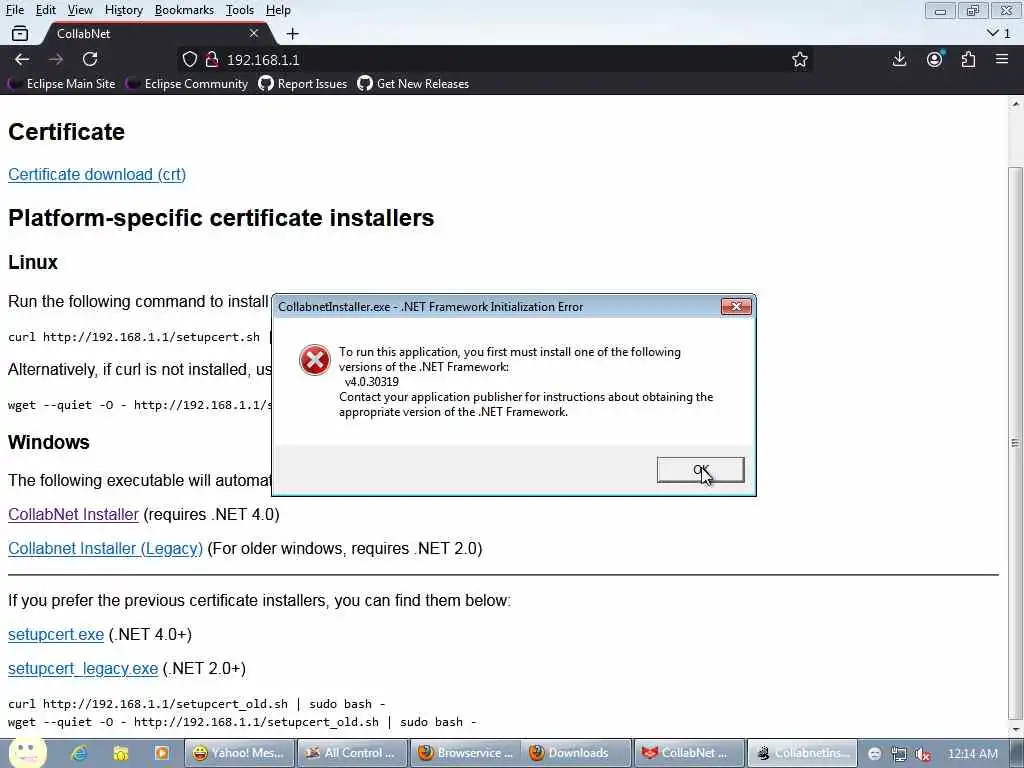1024x768 pixels.
Task: Open the Help menu
Action: point(278,10)
